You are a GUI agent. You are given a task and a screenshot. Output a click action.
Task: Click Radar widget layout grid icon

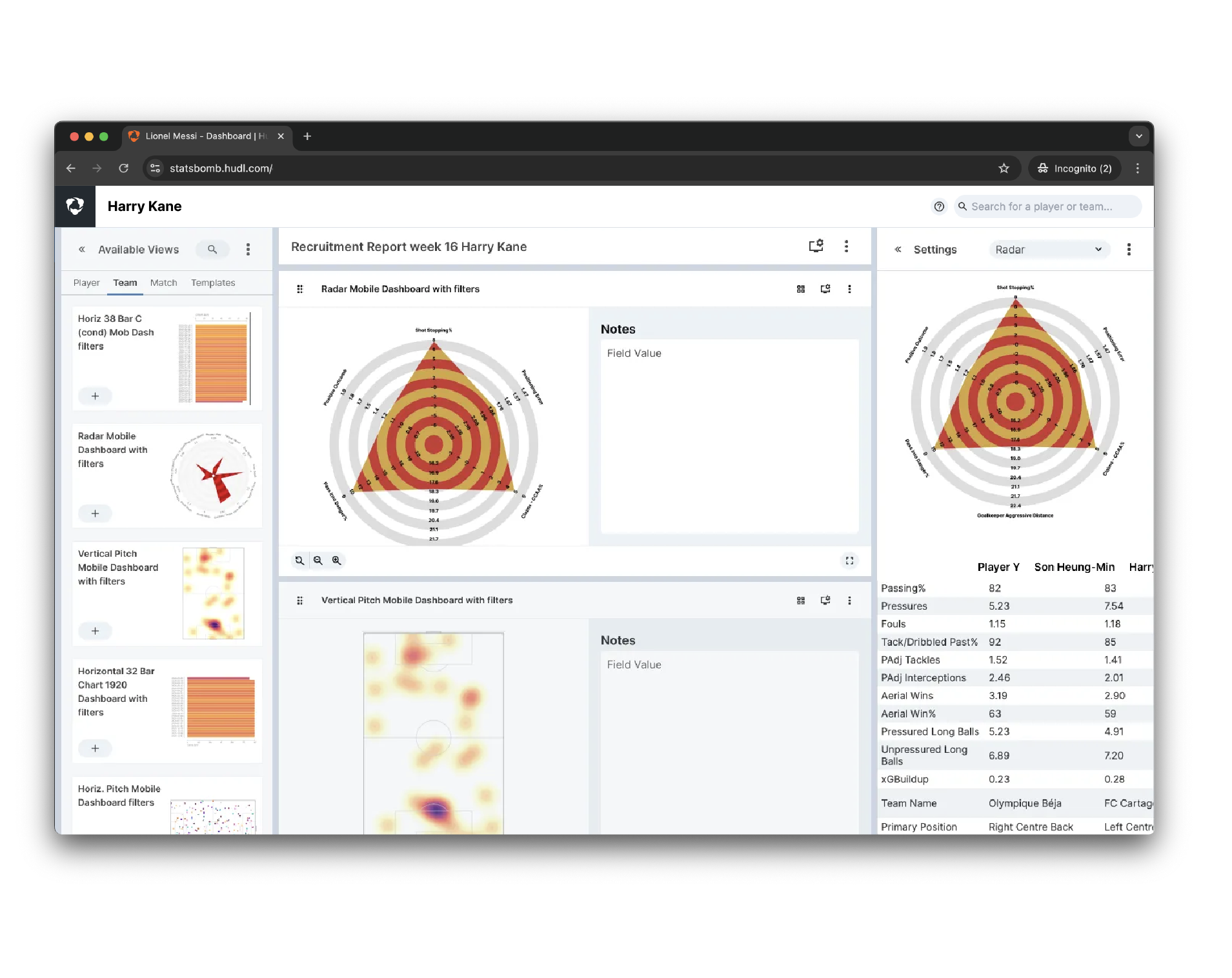801,289
